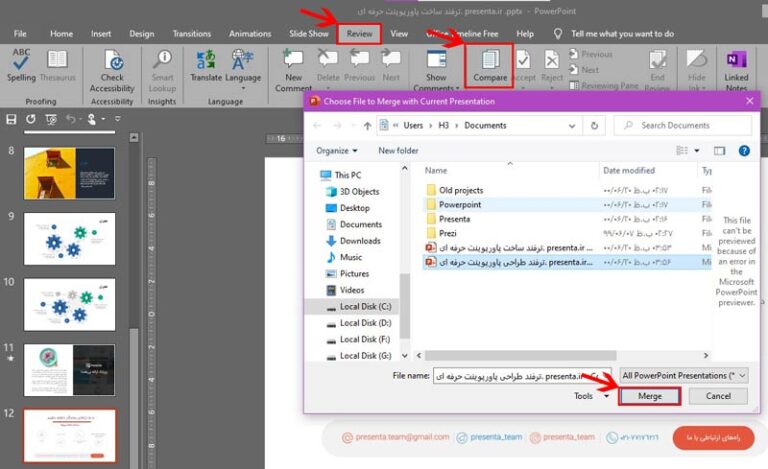Open the Prezi folder
This screenshot has height=469, width=768.
click(448, 233)
